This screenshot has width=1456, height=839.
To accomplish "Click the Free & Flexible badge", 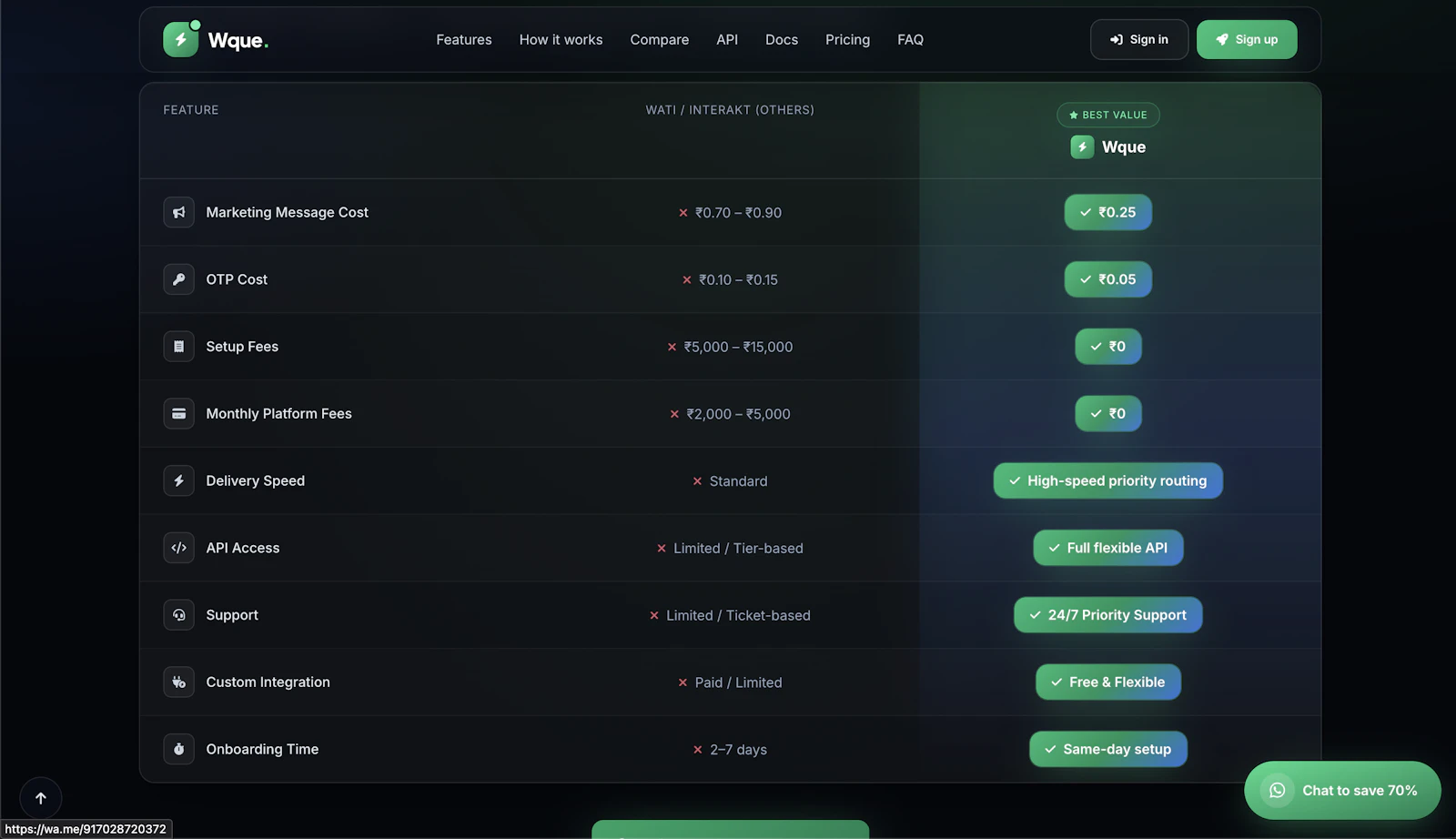I will (x=1108, y=682).
